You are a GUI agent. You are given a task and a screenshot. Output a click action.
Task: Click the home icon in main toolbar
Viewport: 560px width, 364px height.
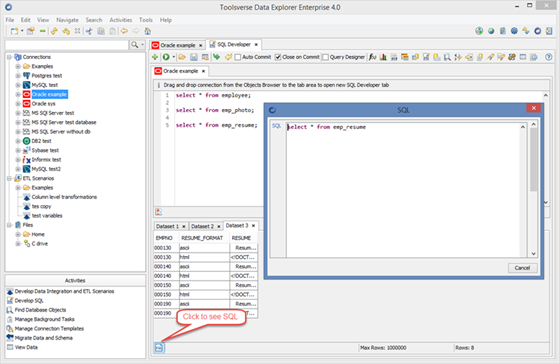tap(148, 31)
